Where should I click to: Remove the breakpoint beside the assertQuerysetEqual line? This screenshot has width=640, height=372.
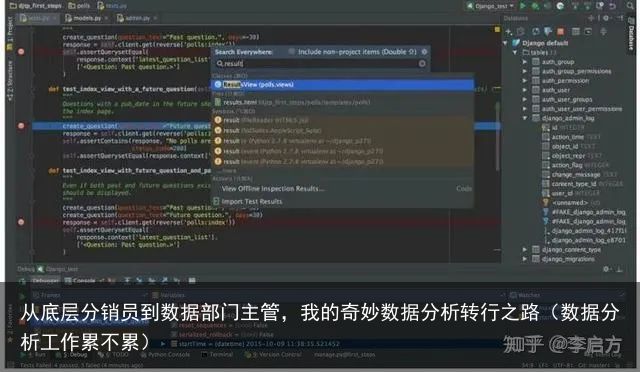(x=21, y=52)
